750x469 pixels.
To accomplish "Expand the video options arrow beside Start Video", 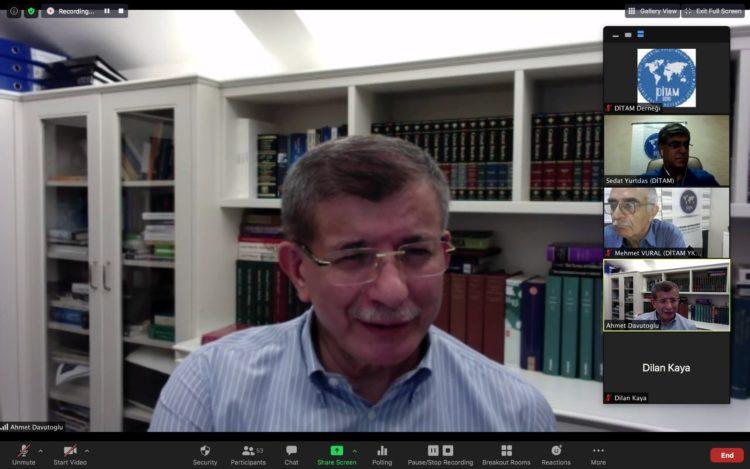I will point(87,450).
